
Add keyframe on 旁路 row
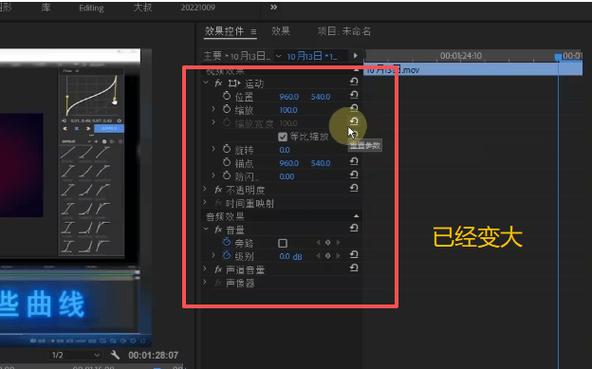click(328, 242)
